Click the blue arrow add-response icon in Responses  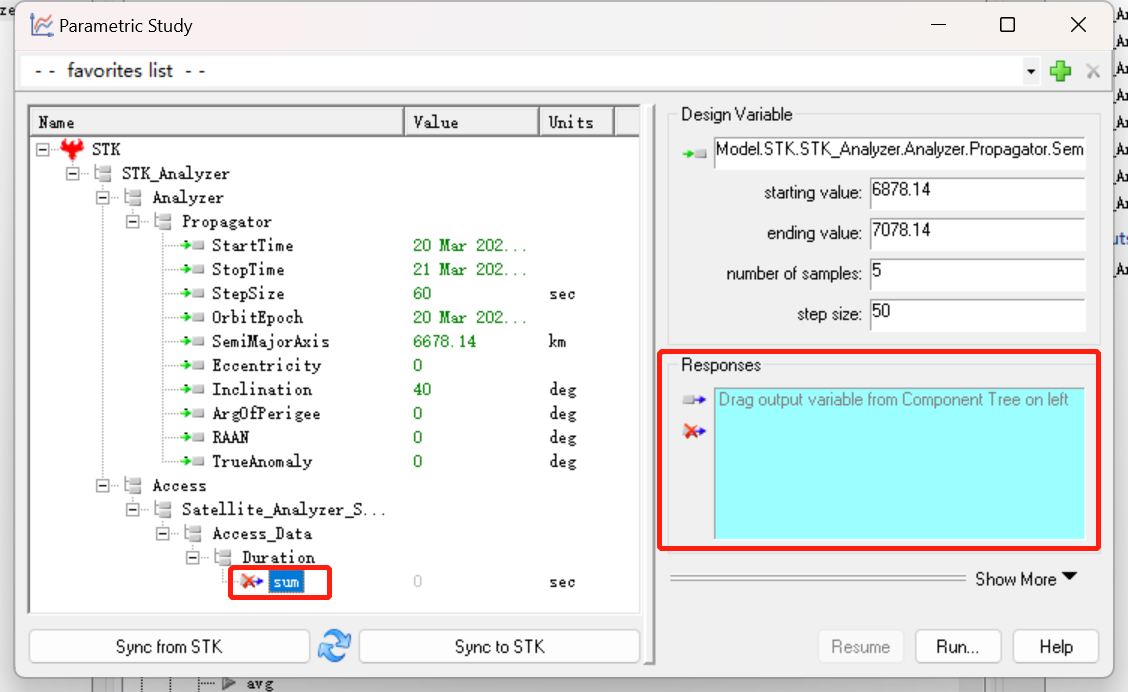coord(694,398)
